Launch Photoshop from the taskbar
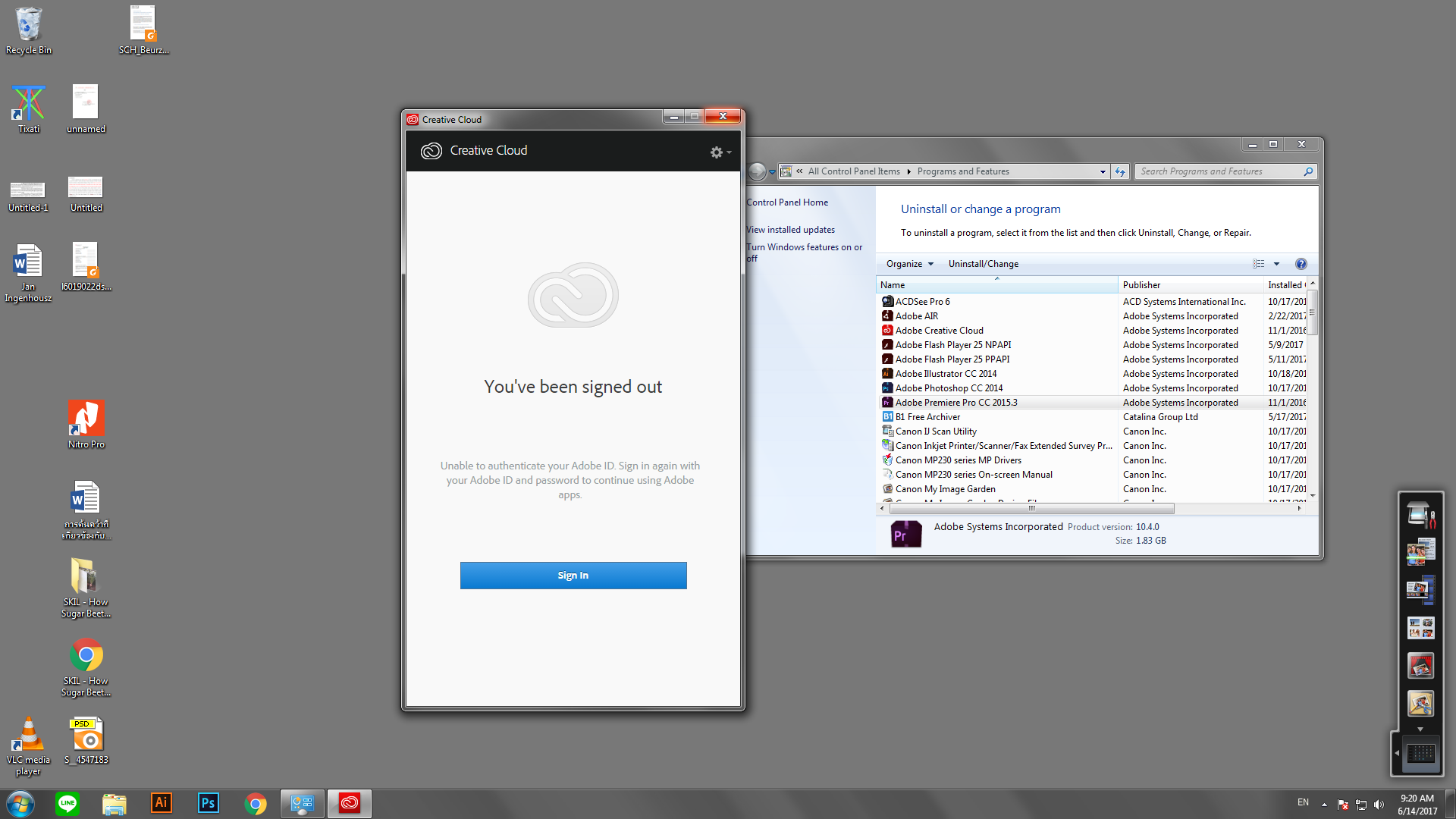1456x819 pixels. click(208, 803)
